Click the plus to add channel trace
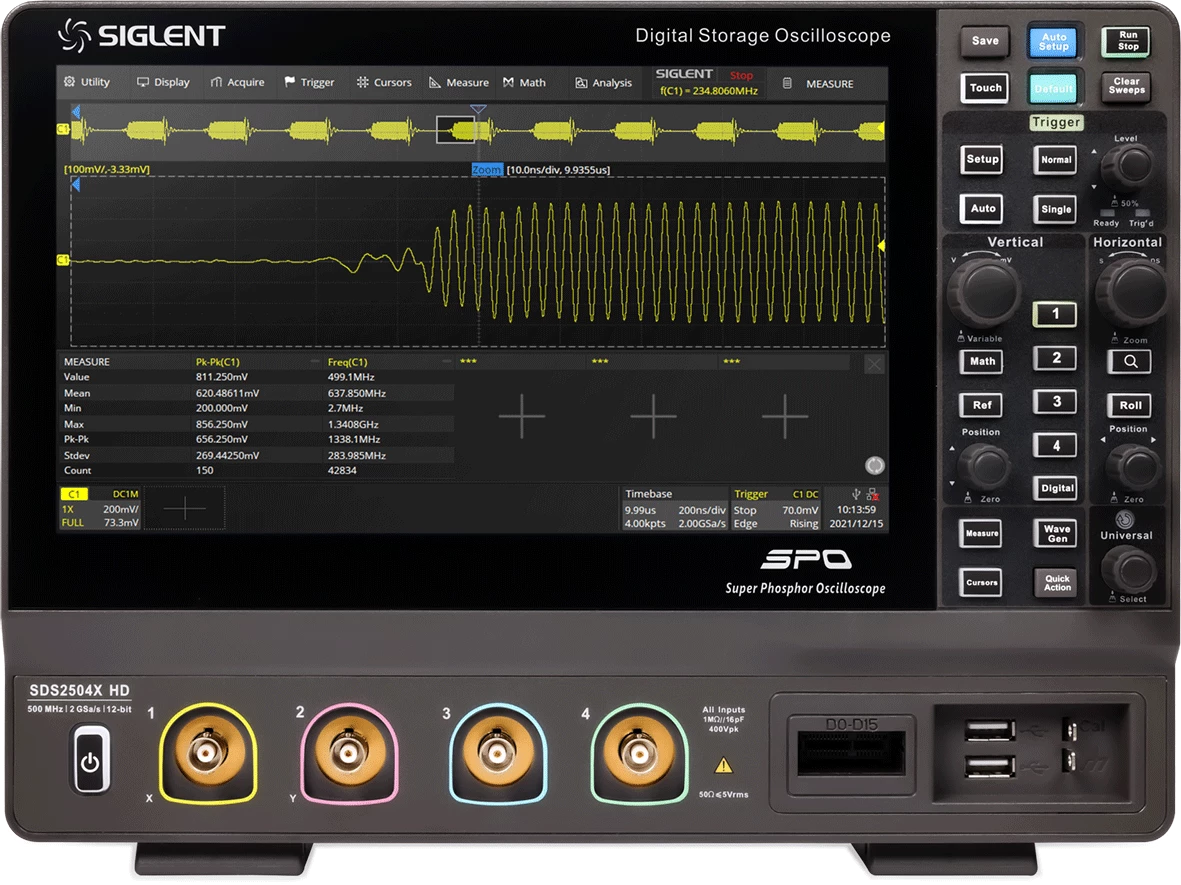 [185, 508]
